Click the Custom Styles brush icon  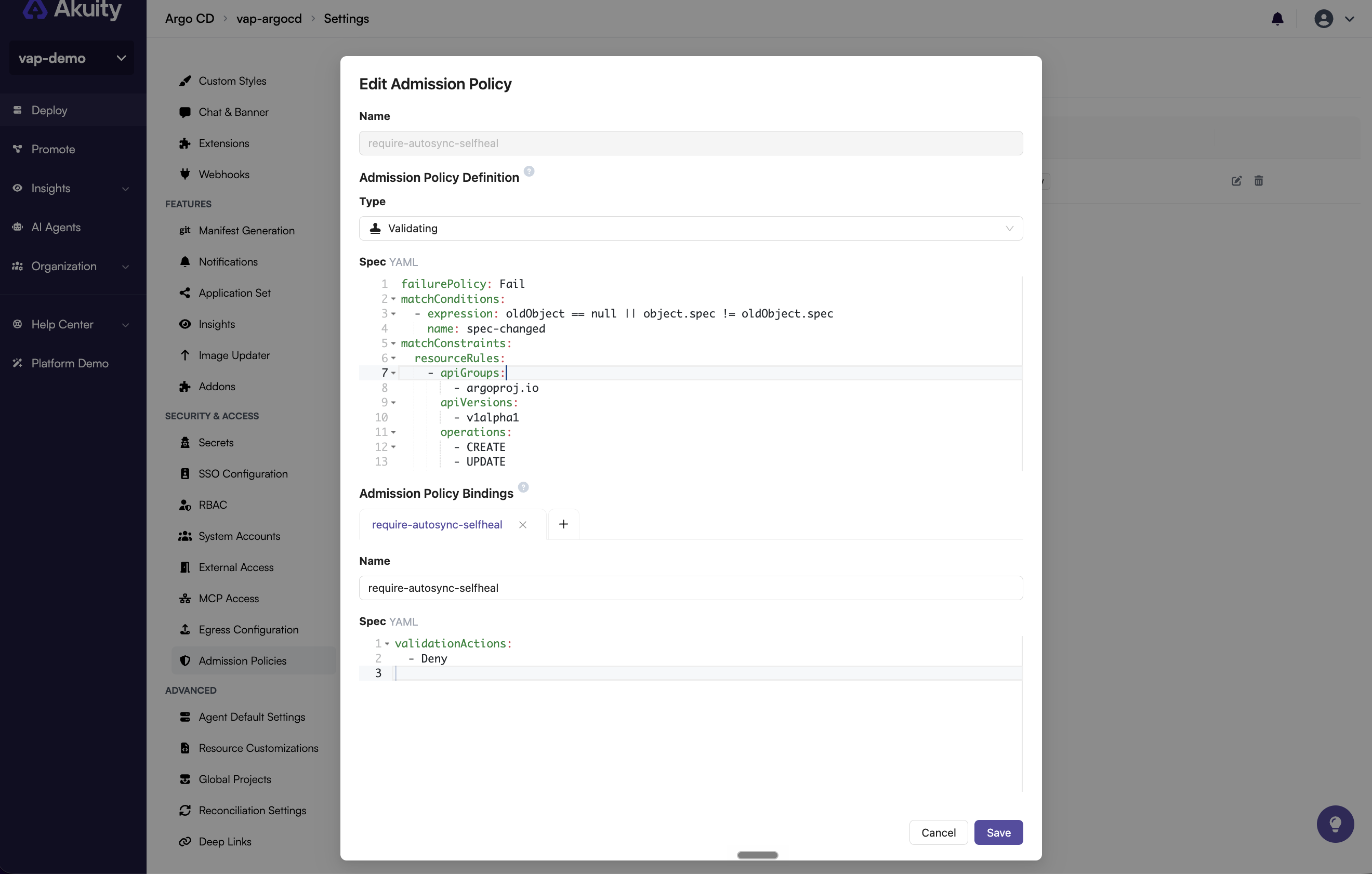click(x=184, y=81)
